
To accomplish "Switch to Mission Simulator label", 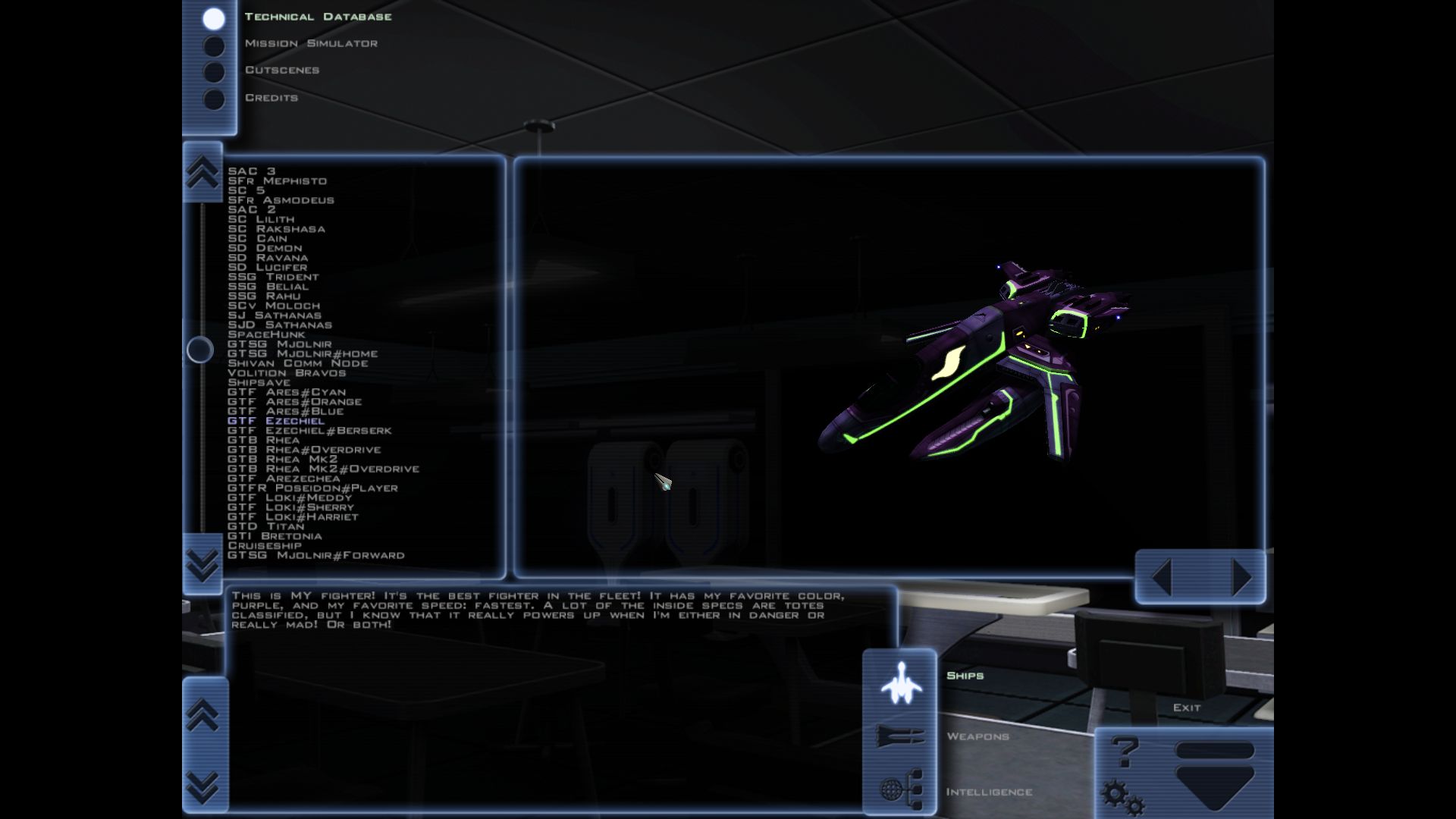I will [x=311, y=43].
